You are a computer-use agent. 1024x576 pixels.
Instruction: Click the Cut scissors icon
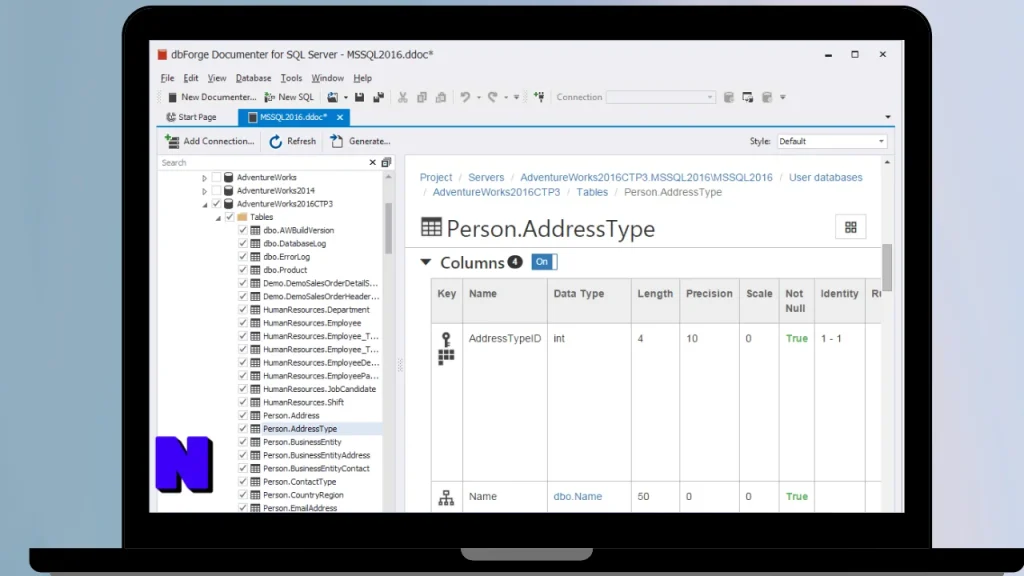[x=403, y=97]
